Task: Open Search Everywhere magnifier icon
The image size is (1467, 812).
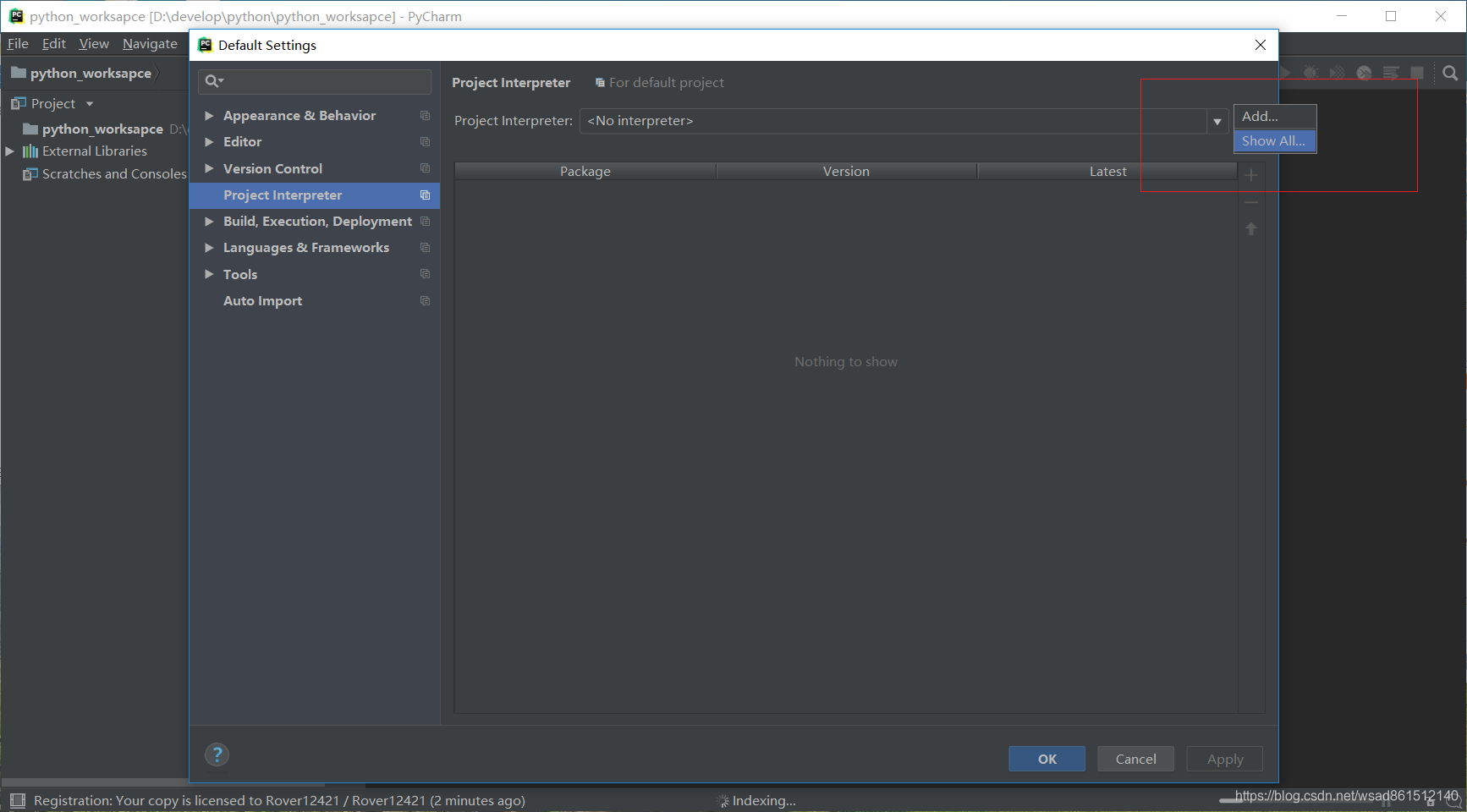Action: pos(1450,74)
